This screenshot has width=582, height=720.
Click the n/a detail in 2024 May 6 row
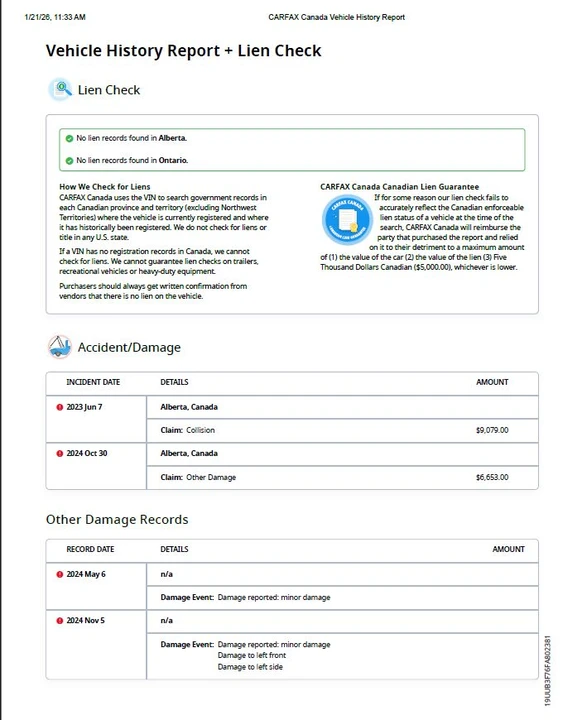[x=167, y=574]
